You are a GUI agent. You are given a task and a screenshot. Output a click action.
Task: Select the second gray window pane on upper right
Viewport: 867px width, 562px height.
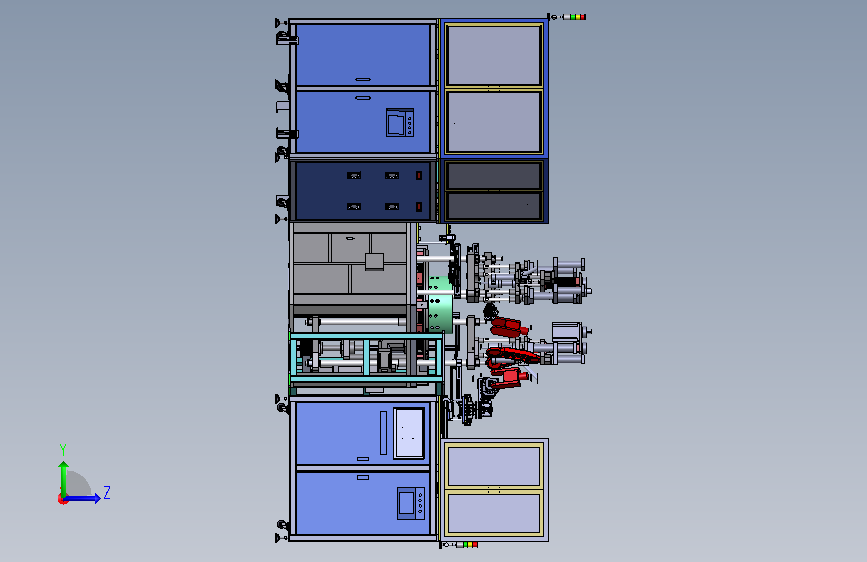click(x=494, y=122)
